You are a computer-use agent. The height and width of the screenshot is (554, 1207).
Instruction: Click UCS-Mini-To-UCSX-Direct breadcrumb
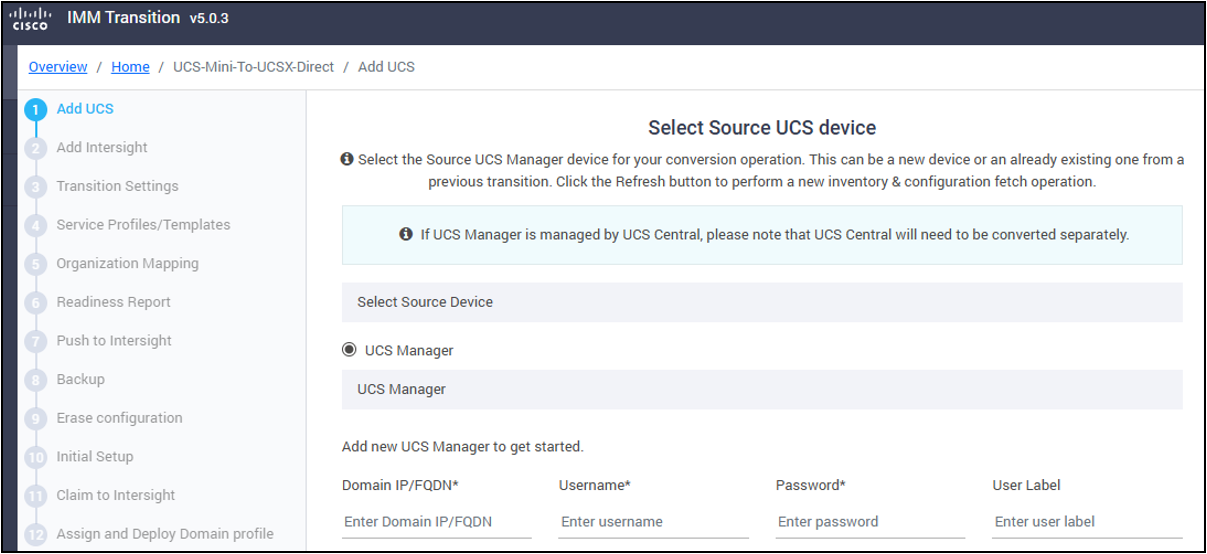point(253,67)
